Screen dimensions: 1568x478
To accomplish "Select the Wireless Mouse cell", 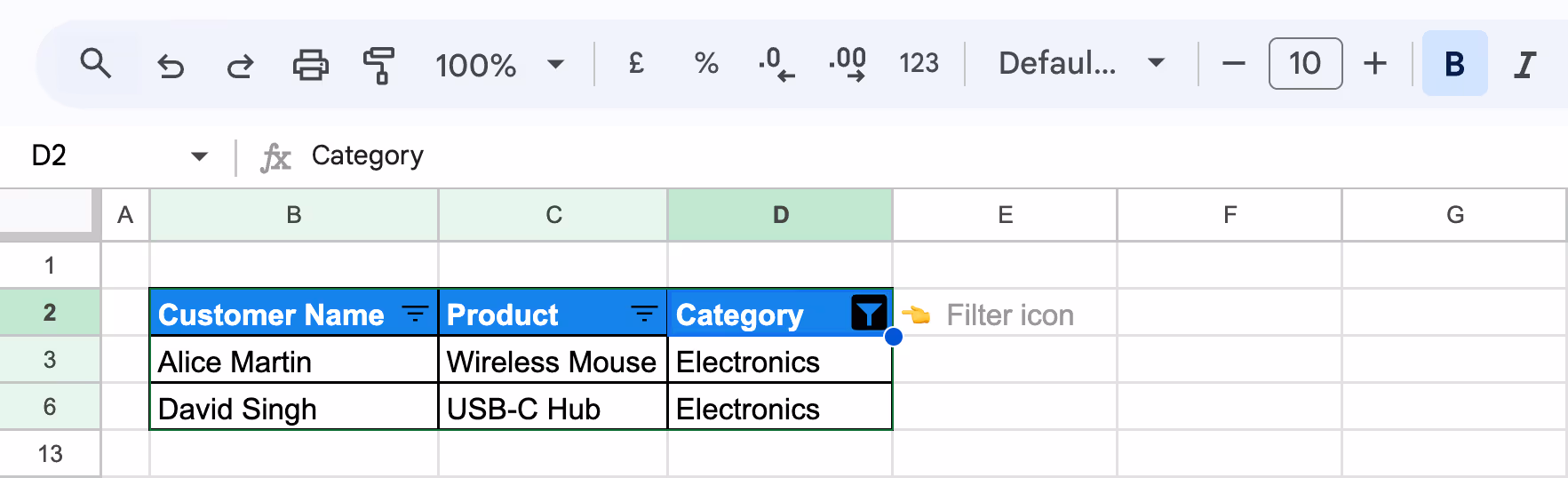I will point(553,360).
